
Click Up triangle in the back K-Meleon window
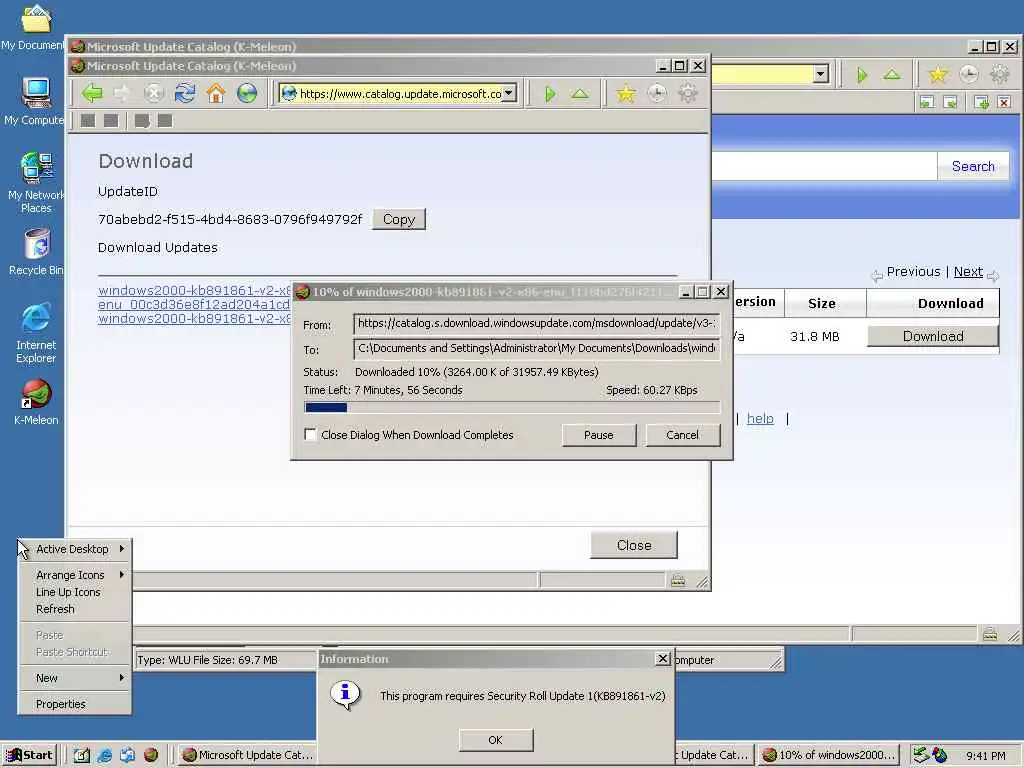tap(892, 75)
